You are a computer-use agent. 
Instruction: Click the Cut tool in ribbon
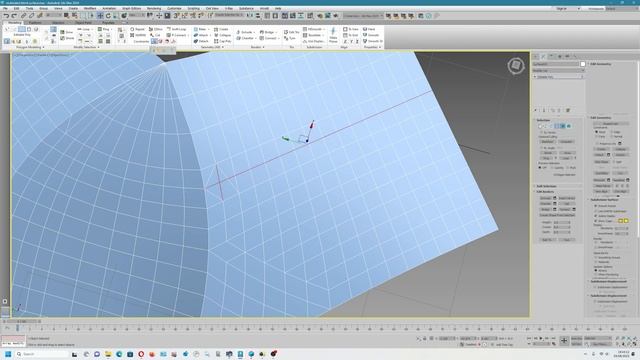pyautogui.click(x=155, y=35)
